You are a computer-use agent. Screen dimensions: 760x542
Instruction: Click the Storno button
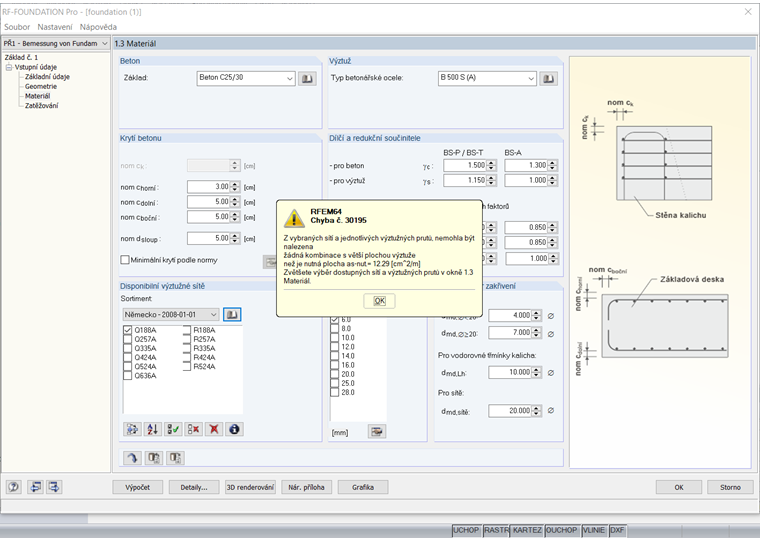click(730, 487)
